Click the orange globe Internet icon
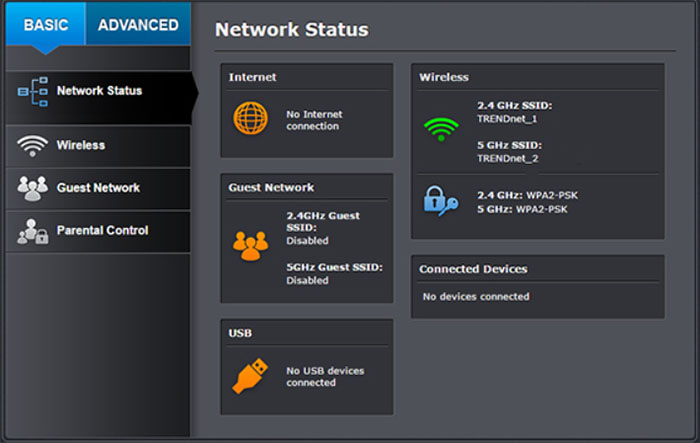This screenshot has height=443, width=700. click(250, 118)
